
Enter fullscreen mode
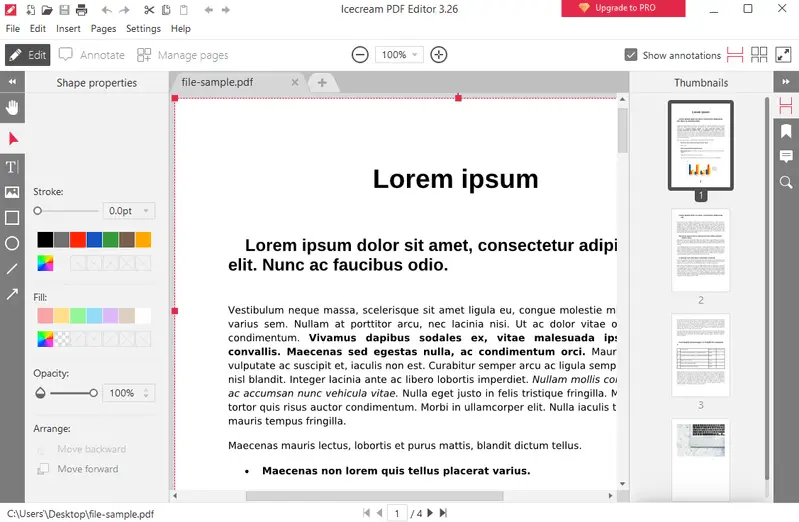[x=783, y=55]
